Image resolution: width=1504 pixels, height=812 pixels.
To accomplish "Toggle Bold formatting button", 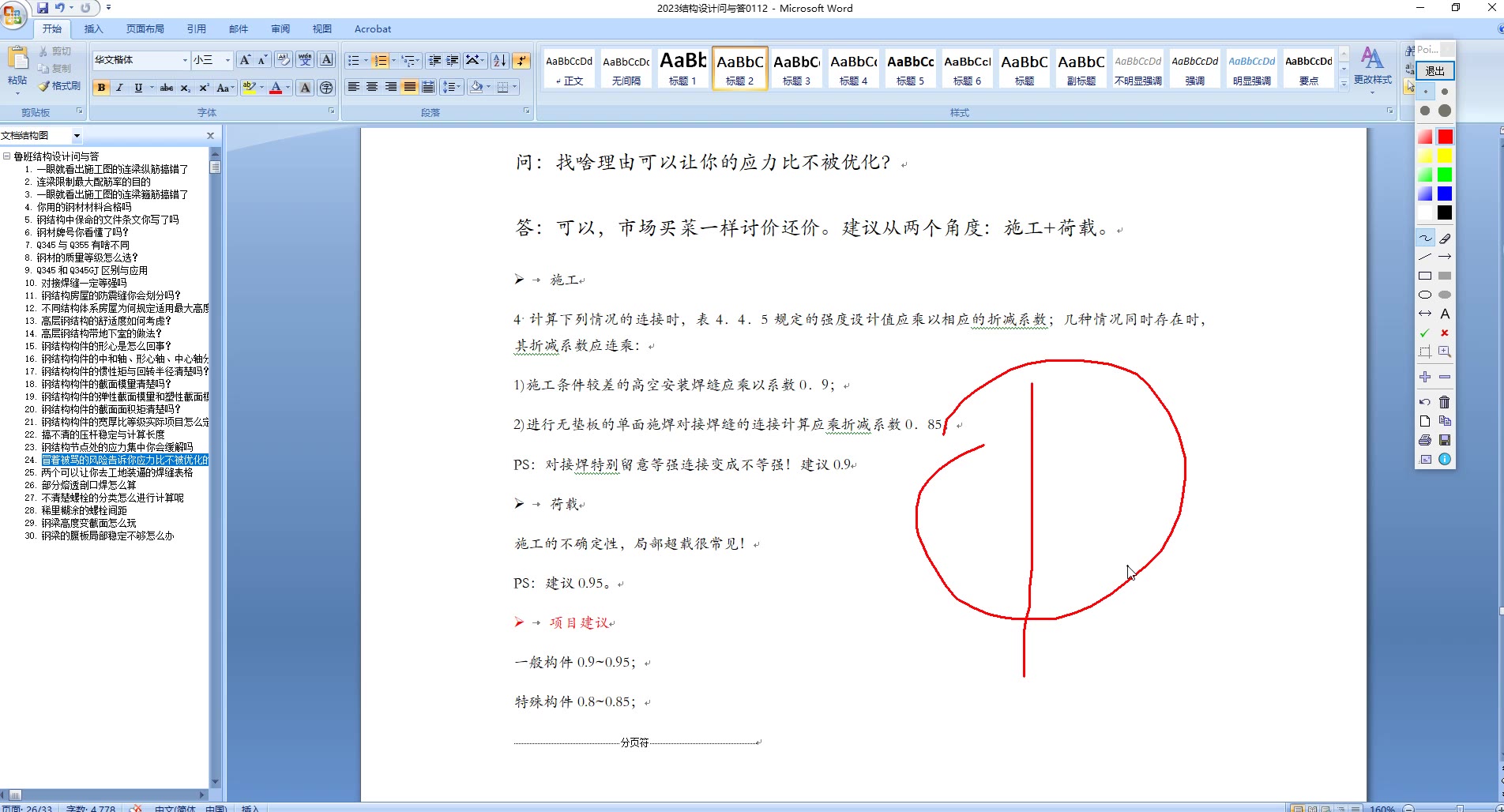I will tap(101, 88).
